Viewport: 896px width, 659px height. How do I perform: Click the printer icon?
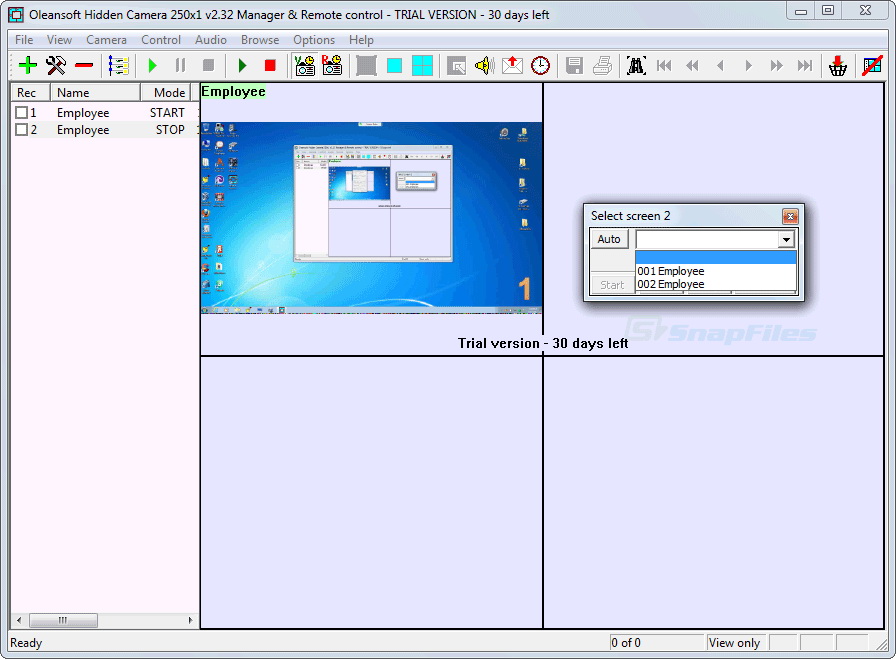pos(602,66)
